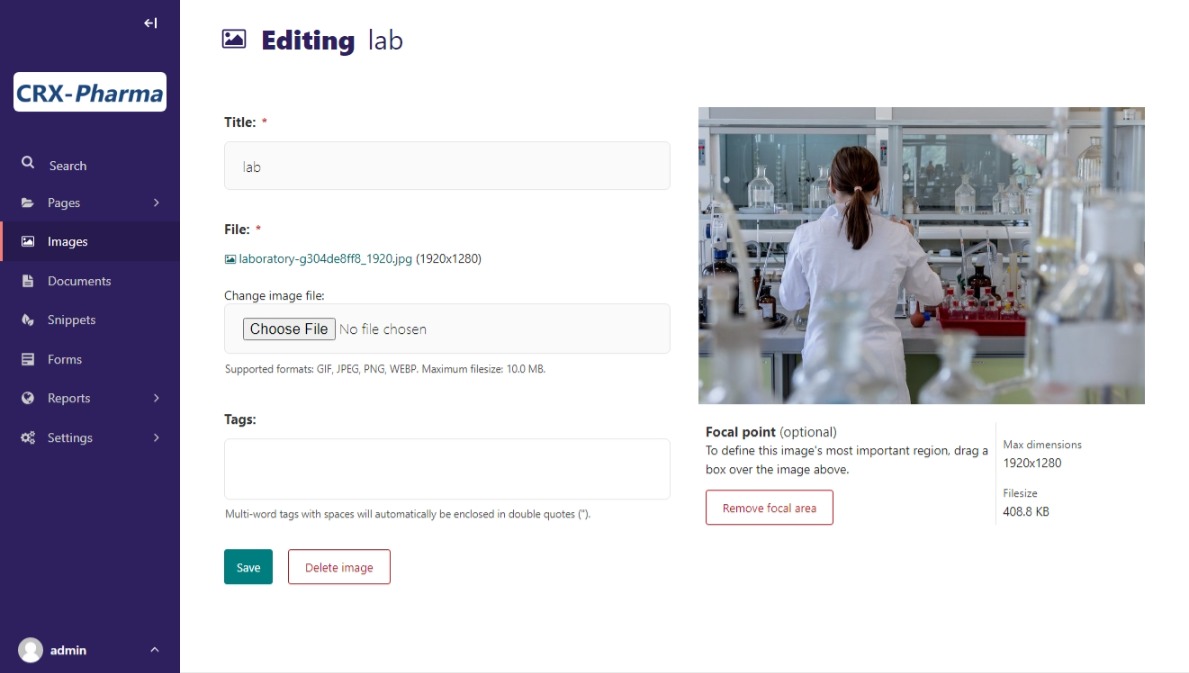Click the Settings gears icon
1189x673 pixels.
click(x=28, y=438)
